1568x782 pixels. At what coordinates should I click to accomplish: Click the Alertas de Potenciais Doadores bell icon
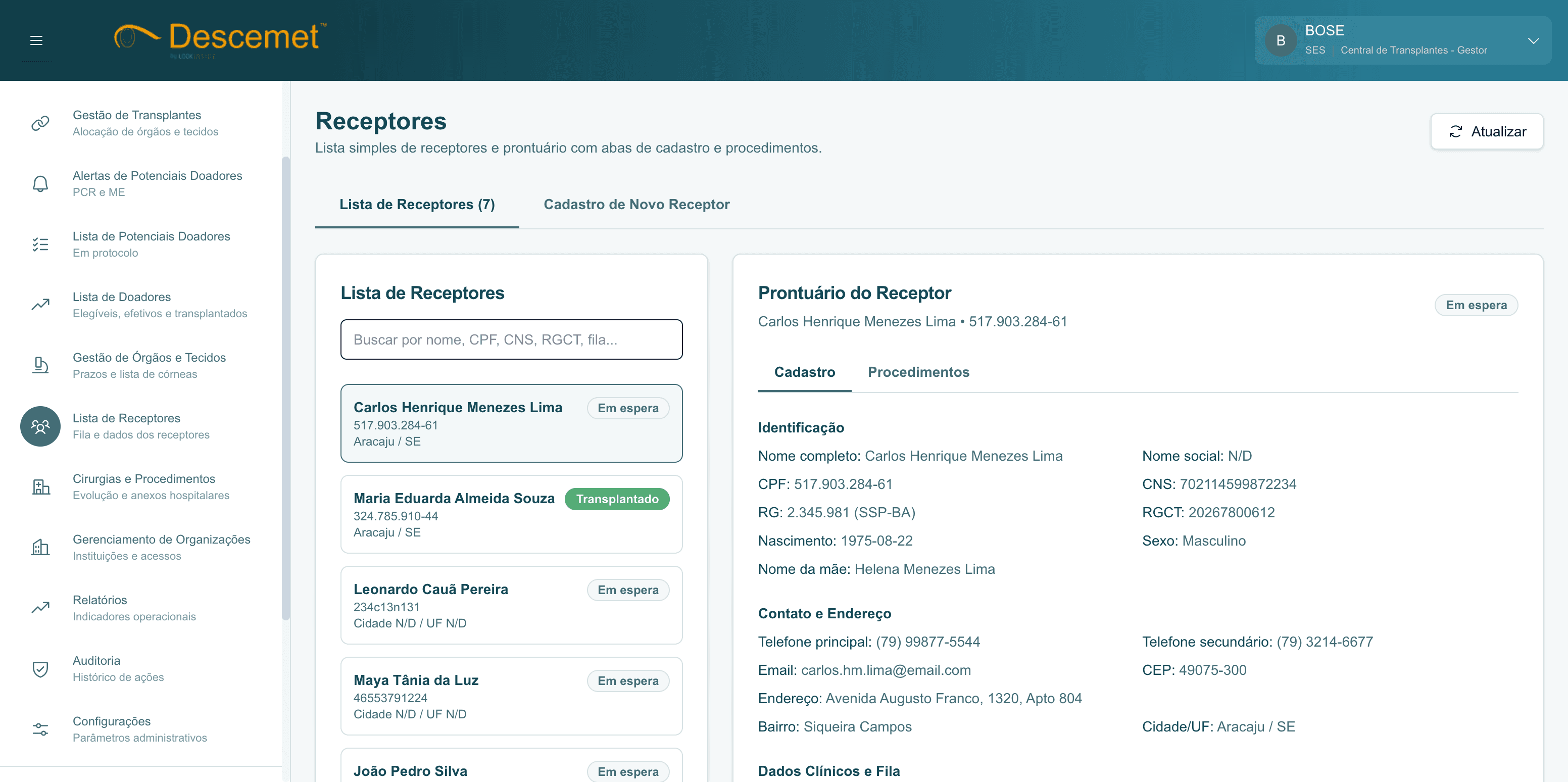pyautogui.click(x=40, y=184)
